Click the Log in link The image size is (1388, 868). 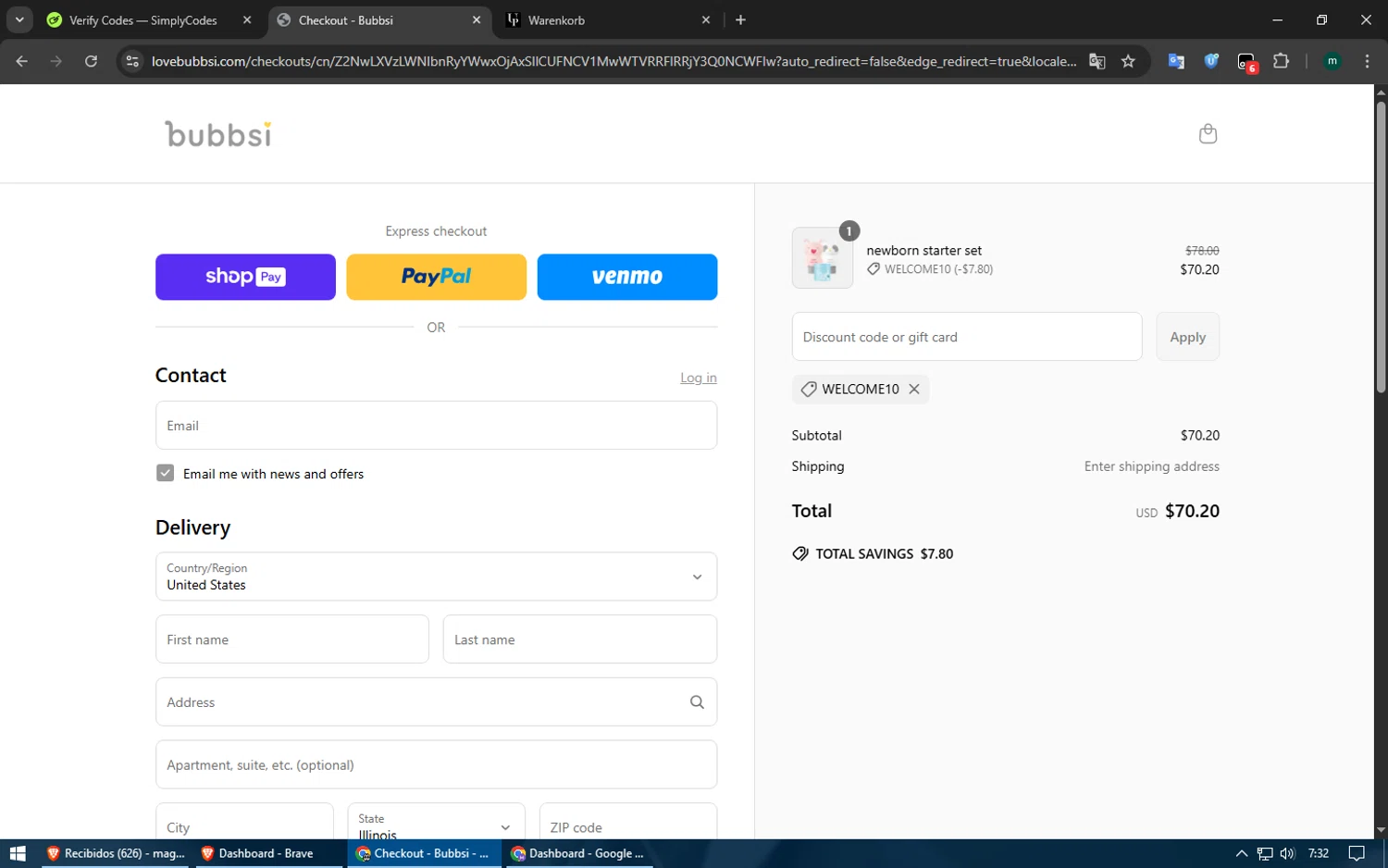(699, 378)
